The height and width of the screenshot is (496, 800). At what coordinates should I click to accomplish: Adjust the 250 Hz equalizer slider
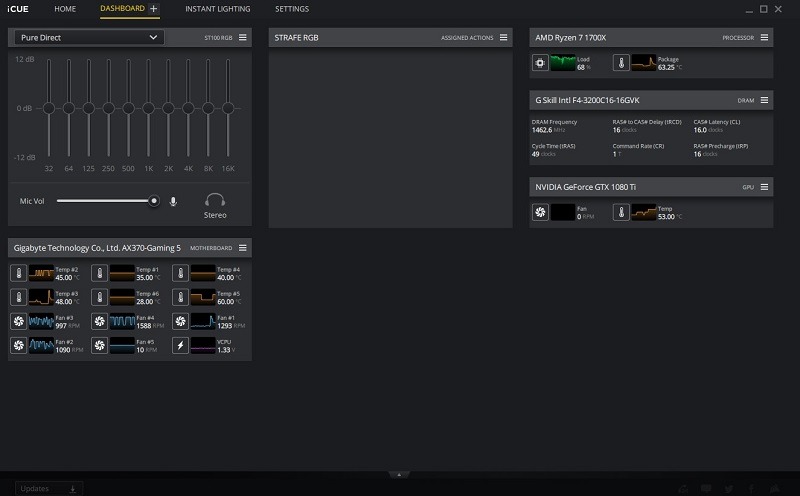tap(109, 108)
